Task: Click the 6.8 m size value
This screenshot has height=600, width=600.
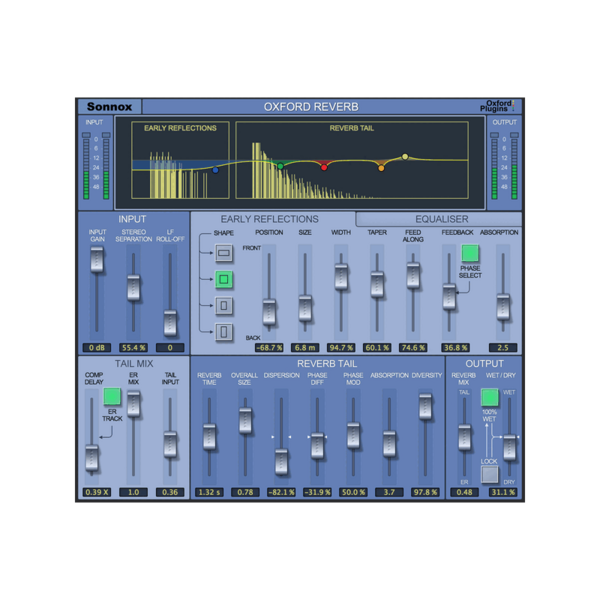Action: tap(305, 347)
